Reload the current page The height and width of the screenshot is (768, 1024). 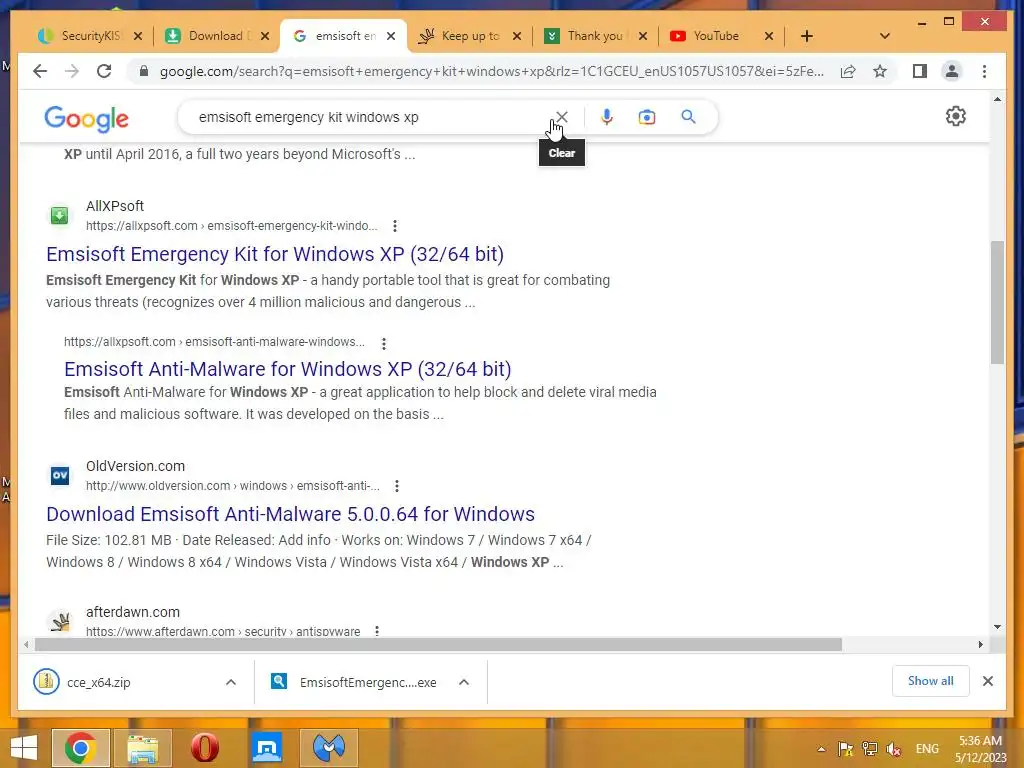click(104, 71)
